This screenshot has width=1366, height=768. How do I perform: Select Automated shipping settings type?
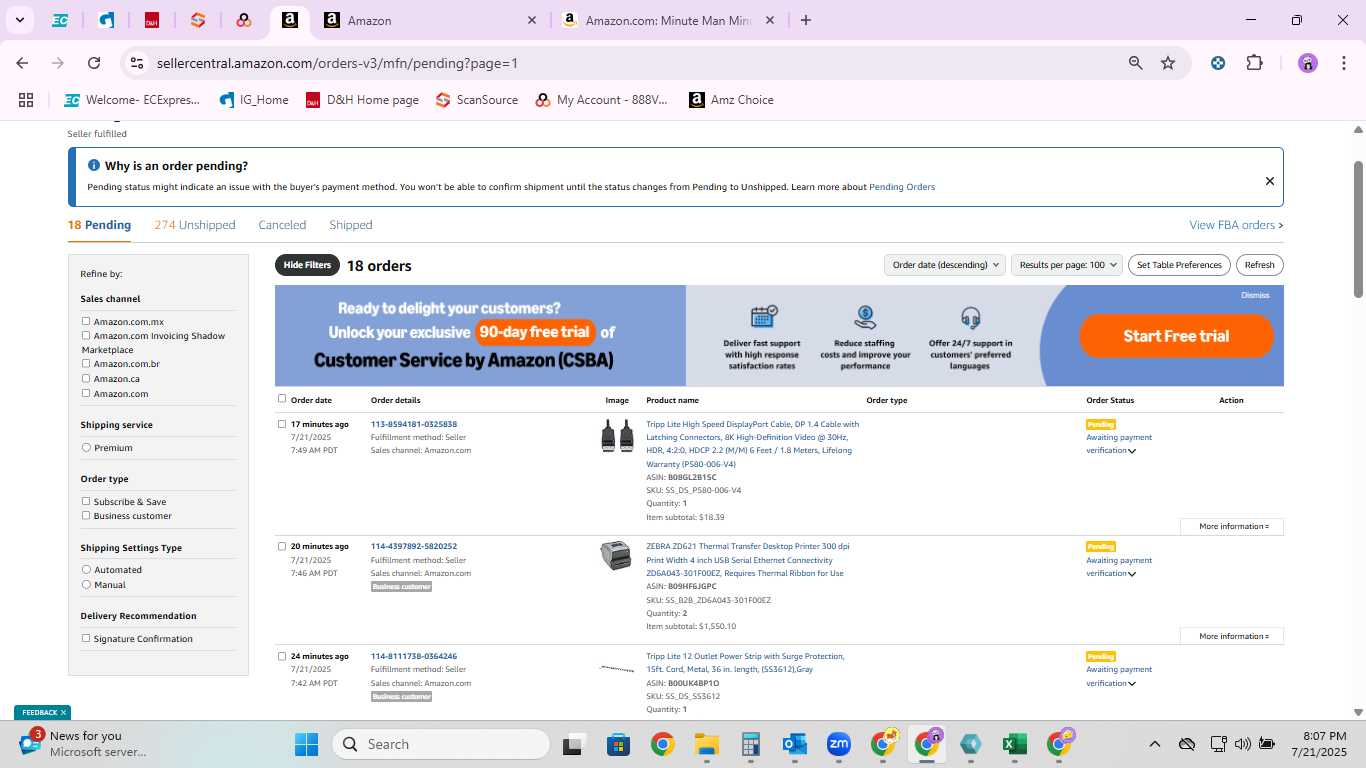[x=86, y=569]
